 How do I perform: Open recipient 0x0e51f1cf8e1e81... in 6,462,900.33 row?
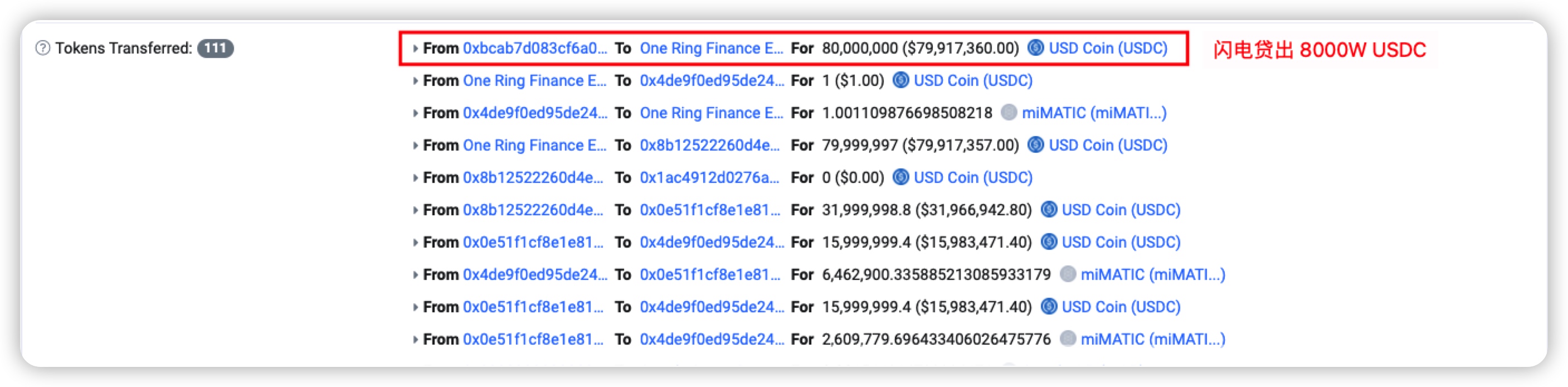[710, 274]
